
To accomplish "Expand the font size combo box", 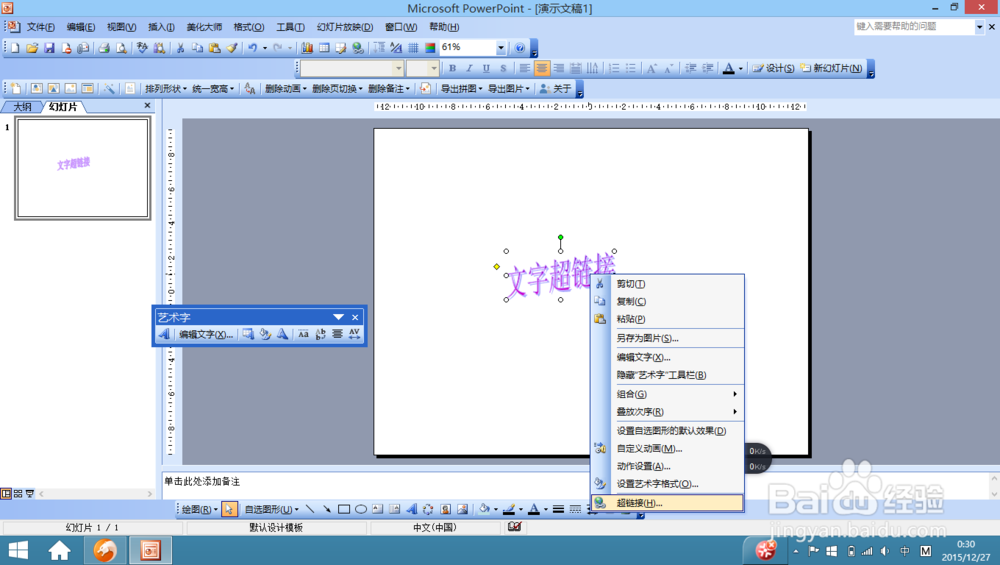I will click(x=434, y=68).
